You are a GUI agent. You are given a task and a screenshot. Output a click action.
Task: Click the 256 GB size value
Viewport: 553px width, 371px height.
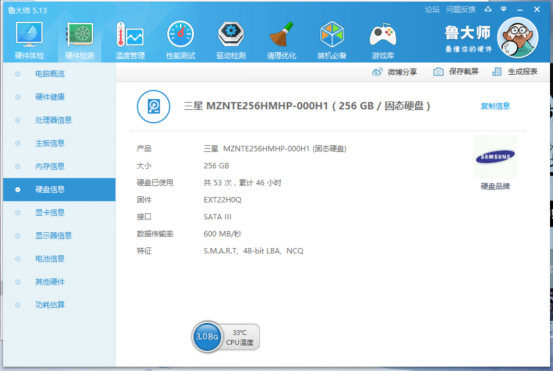(216, 165)
